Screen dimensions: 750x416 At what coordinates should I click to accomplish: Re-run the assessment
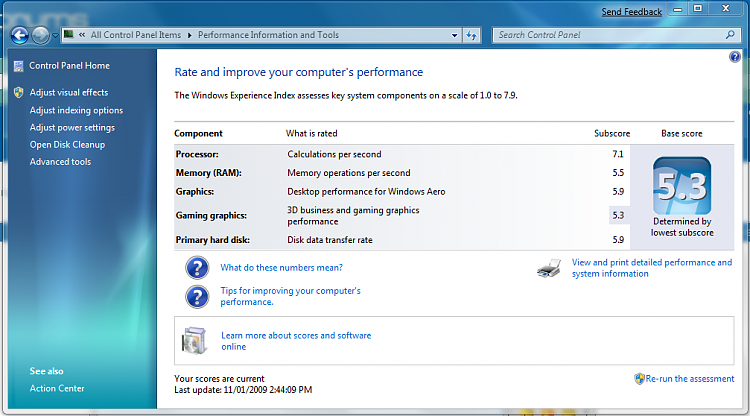690,379
